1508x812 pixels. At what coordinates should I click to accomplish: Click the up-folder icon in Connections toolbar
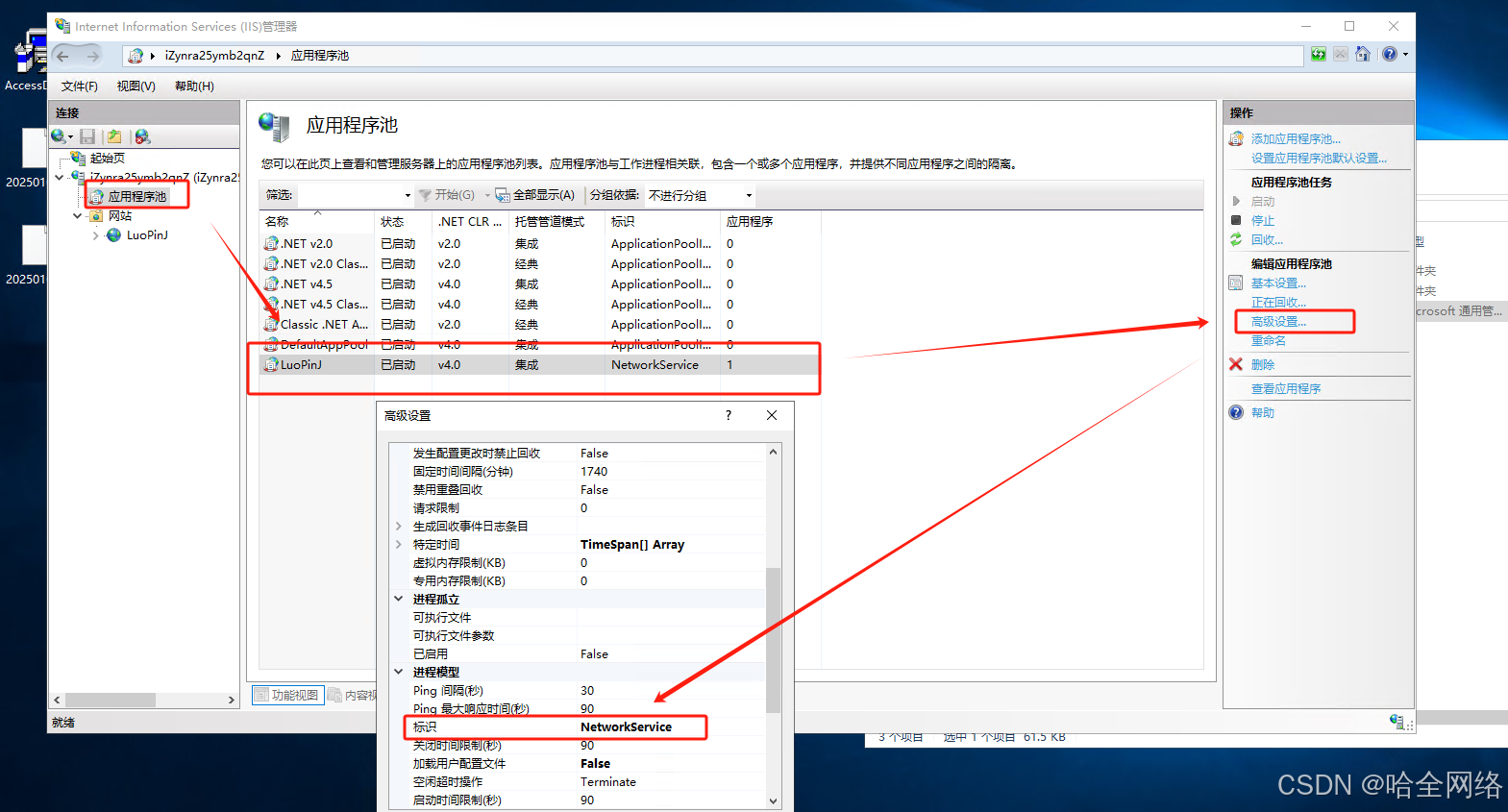(x=114, y=136)
